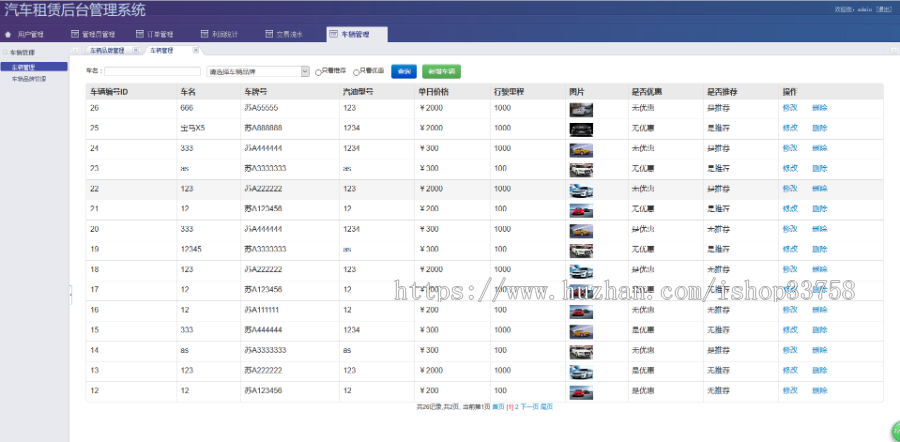900x442 pixels.
Task: Click 修改 for vehicle ID 18
Action: point(790,269)
